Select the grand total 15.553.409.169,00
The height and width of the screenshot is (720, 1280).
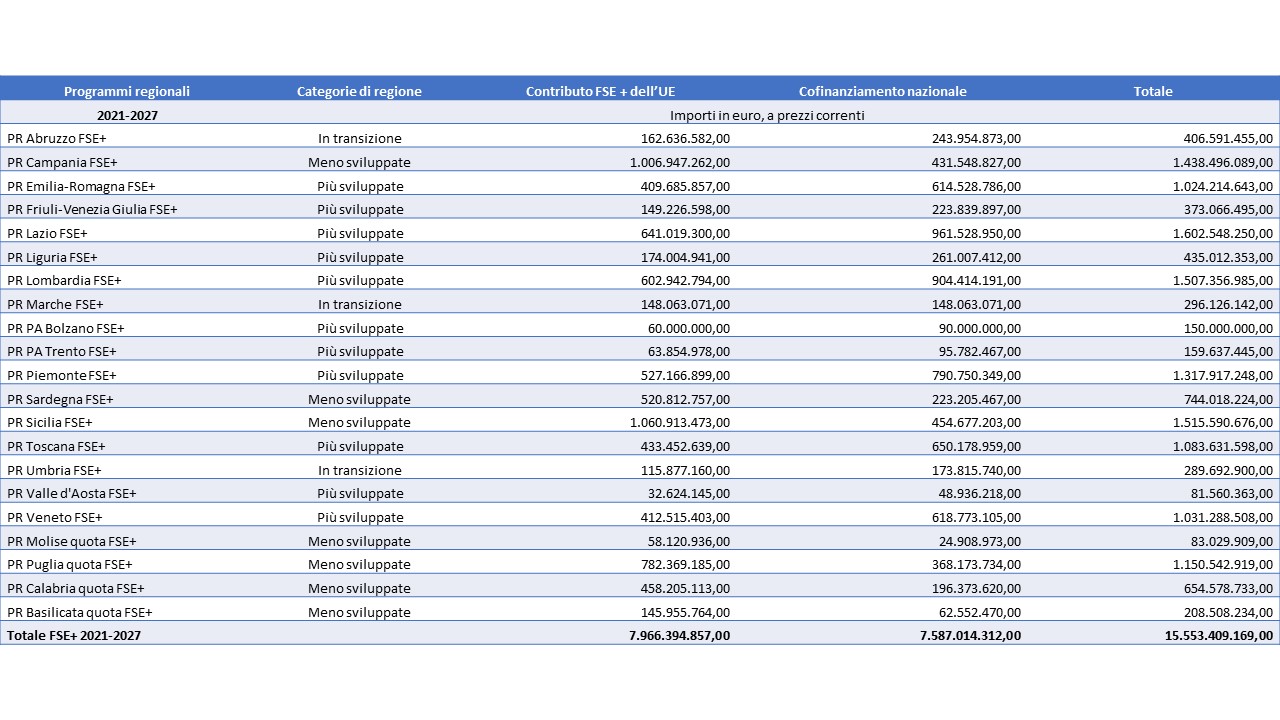point(1202,635)
